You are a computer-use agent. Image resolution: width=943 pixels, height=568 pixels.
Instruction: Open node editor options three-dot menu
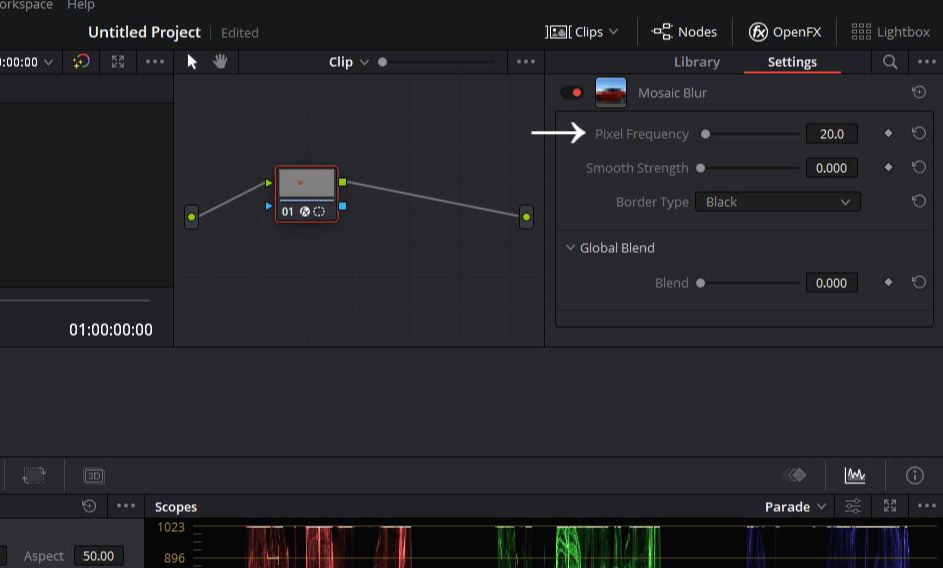[526, 61]
